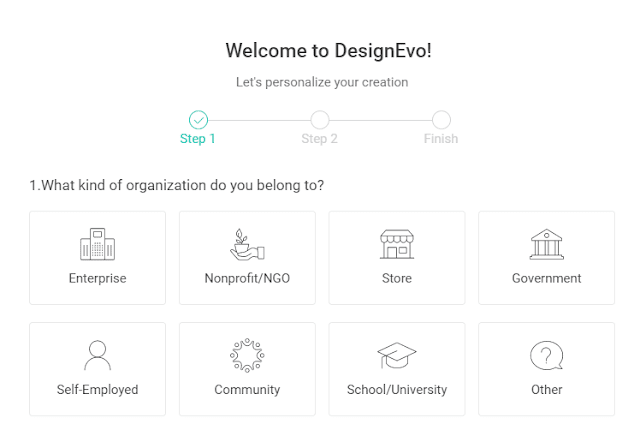Choose the Store shopfront icon
The height and width of the screenshot is (430, 640).
pyautogui.click(x=396, y=245)
